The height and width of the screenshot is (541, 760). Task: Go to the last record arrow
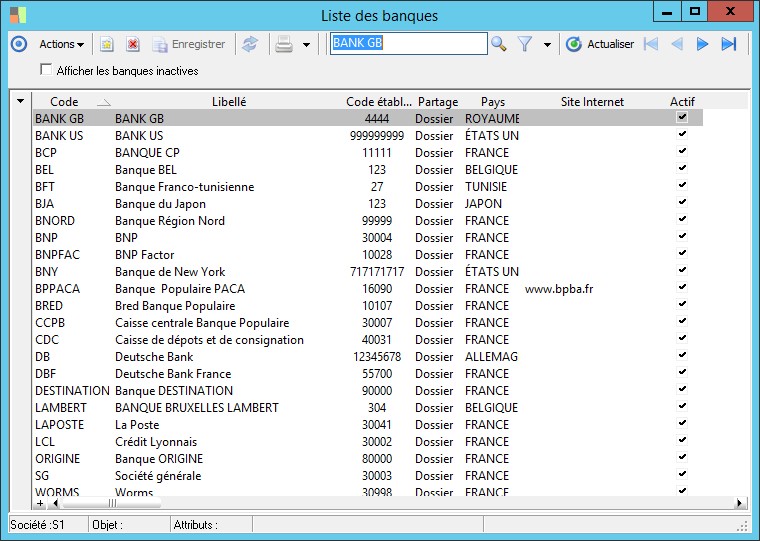point(729,44)
